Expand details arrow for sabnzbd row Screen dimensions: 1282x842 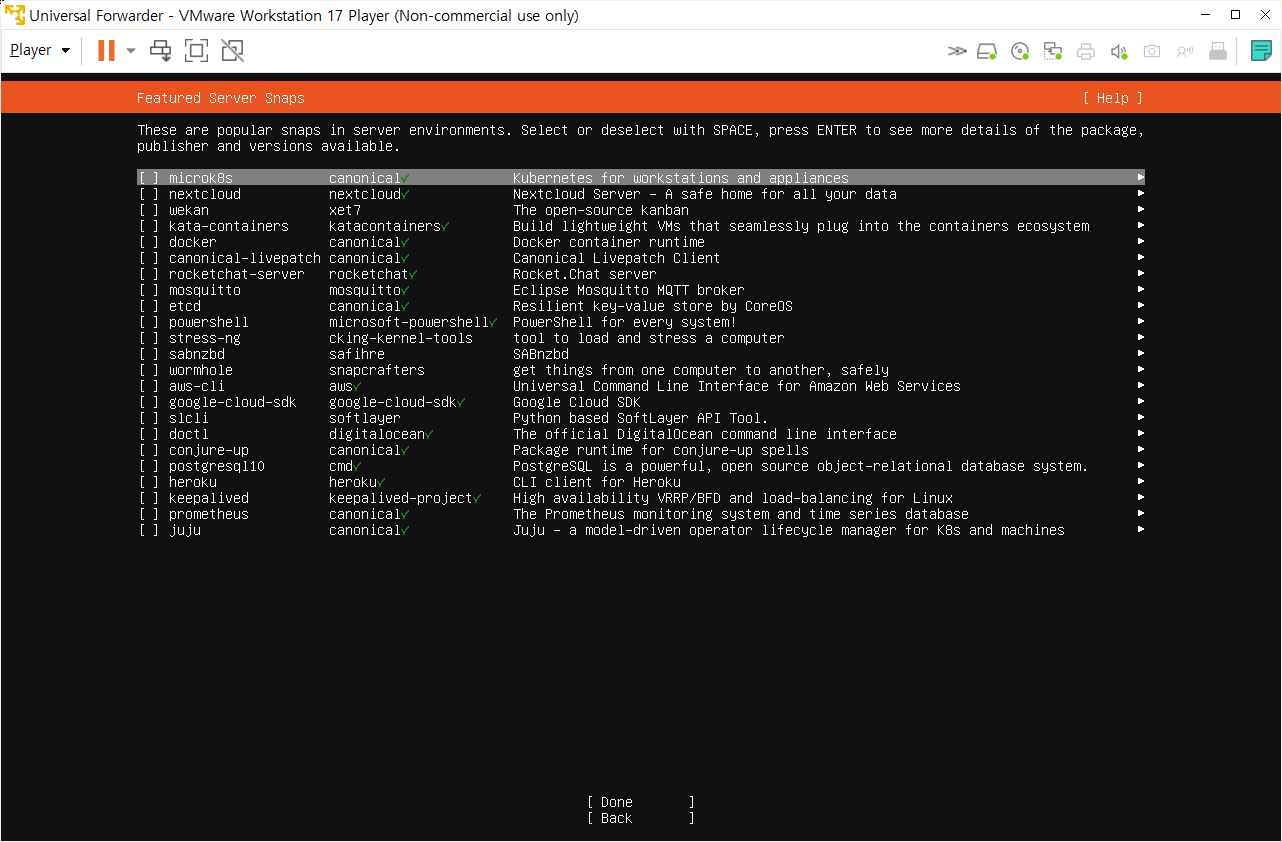click(1141, 354)
